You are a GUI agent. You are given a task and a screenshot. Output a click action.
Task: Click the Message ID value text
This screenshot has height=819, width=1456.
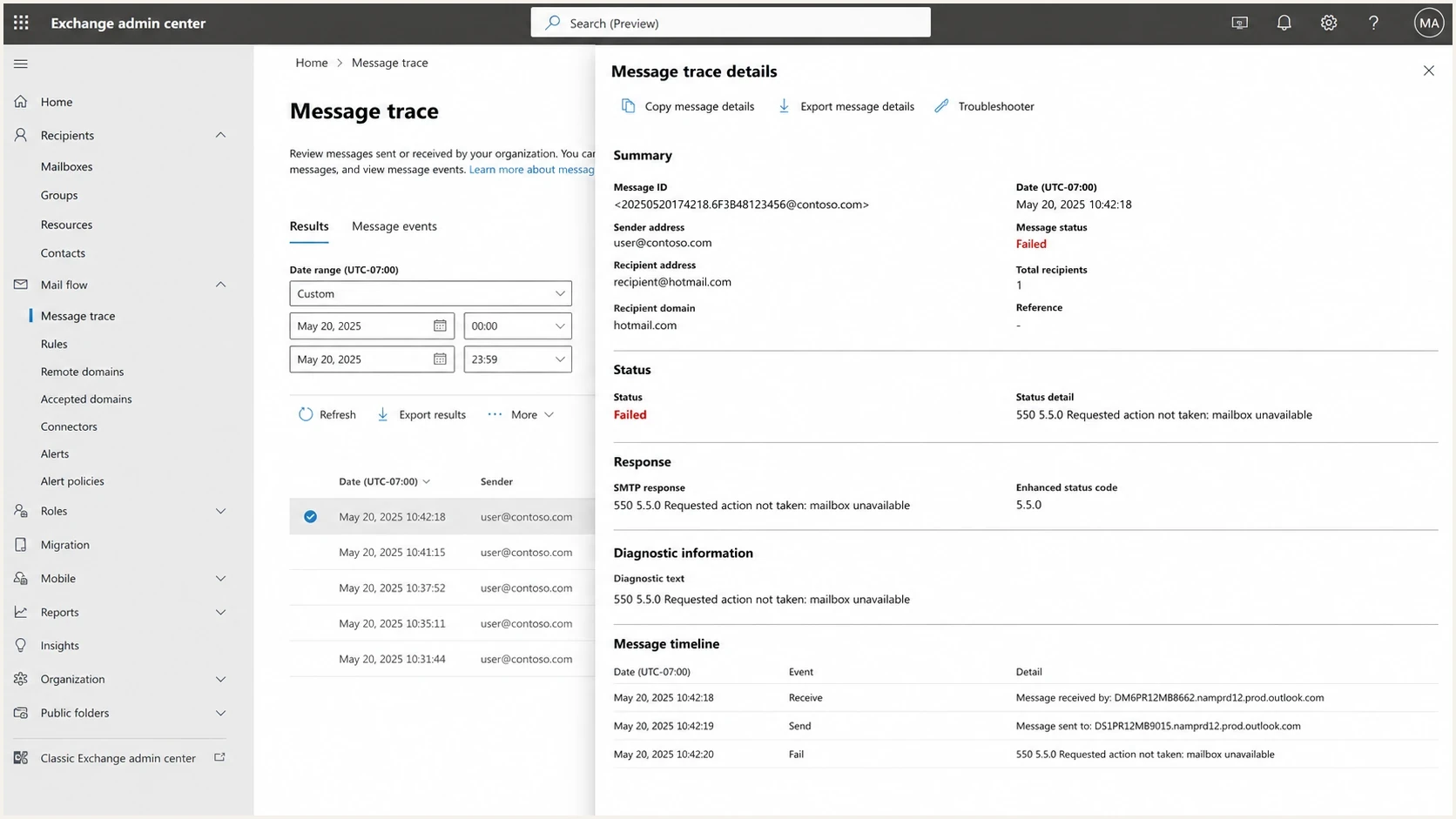[x=741, y=205]
